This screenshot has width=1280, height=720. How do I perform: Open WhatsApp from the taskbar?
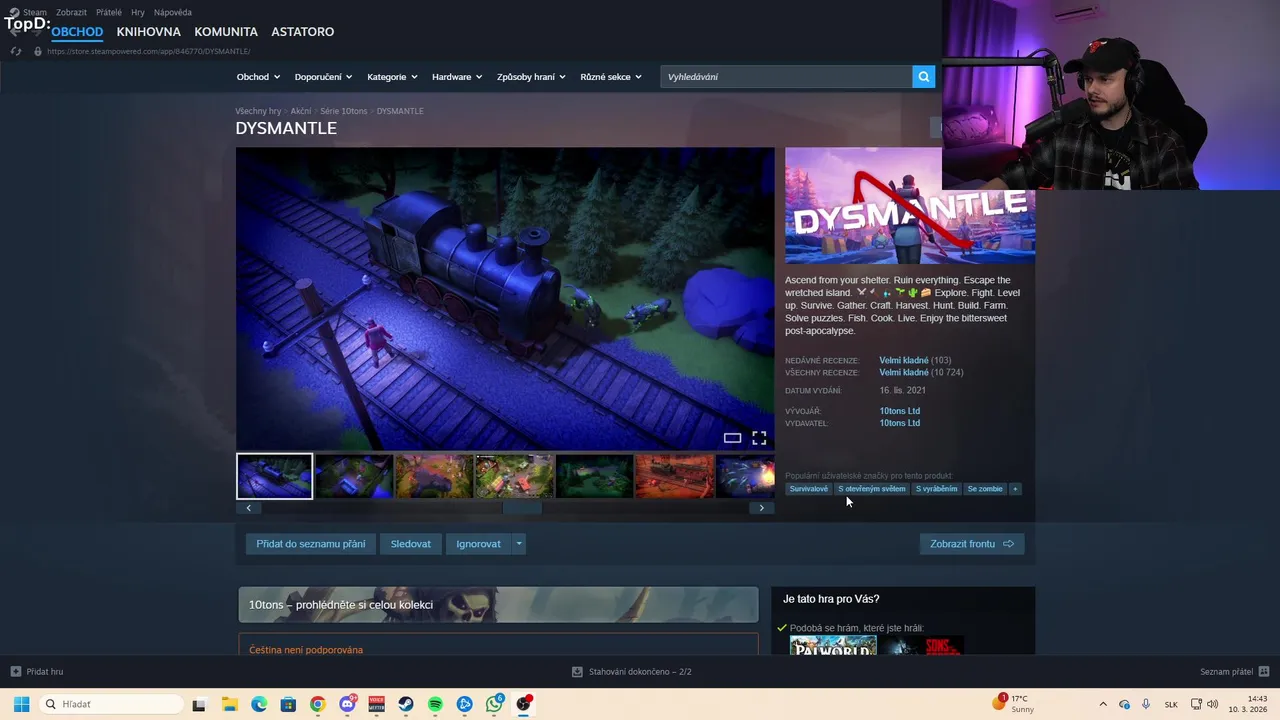pos(494,704)
